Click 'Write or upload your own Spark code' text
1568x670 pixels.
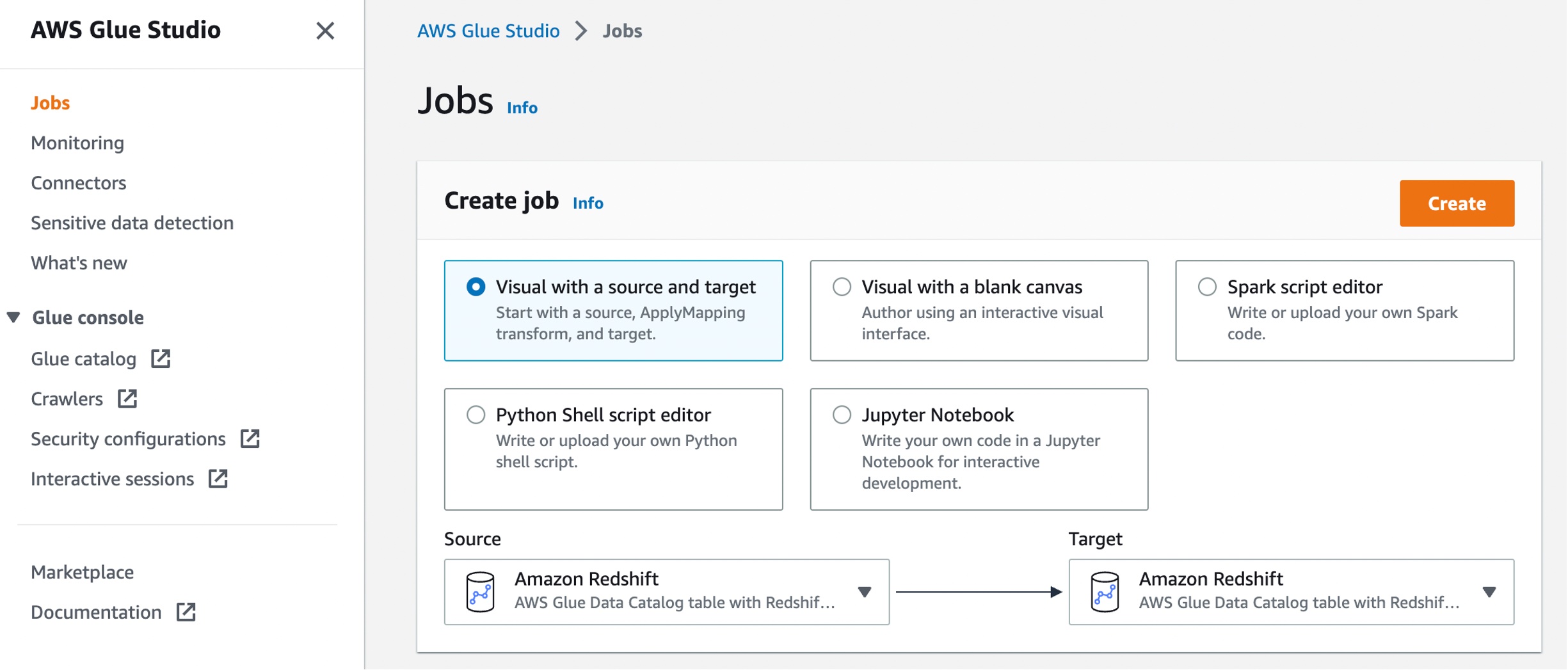coord(1343,323)
